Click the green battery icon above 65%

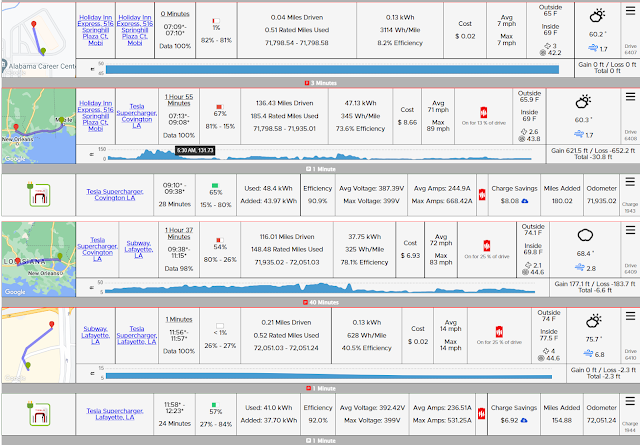[x=216, y=186]
